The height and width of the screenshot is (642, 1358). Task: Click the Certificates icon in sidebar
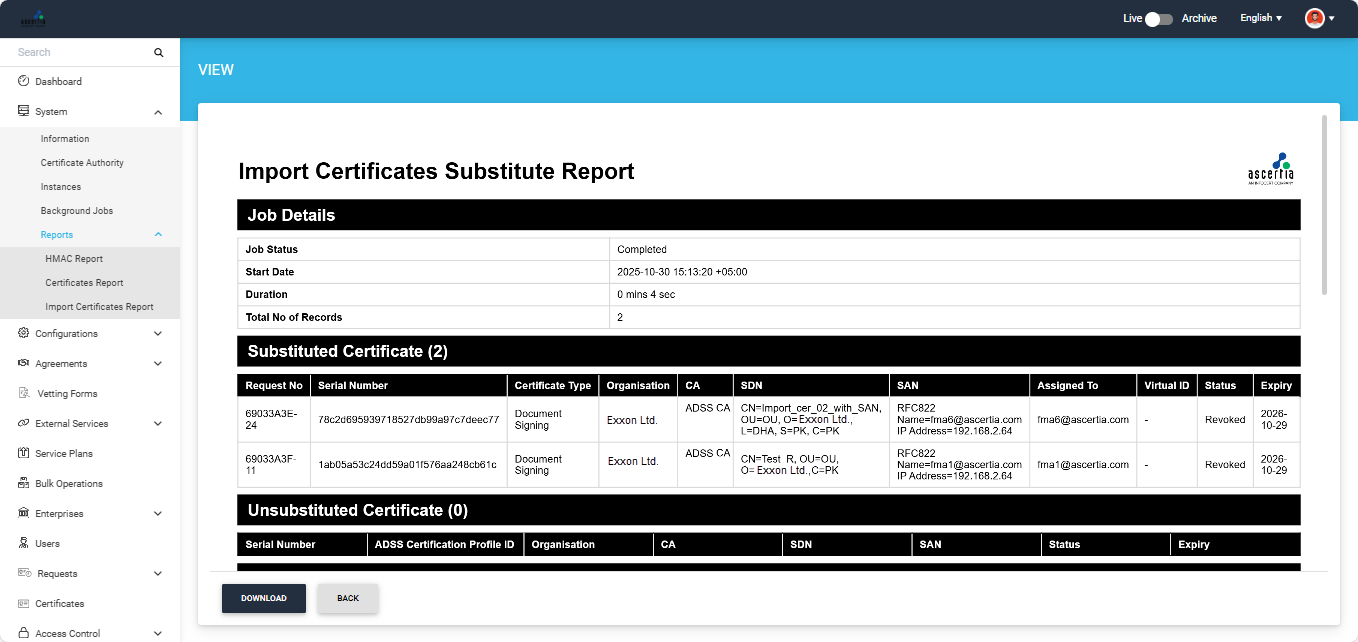tap(23, 603)
